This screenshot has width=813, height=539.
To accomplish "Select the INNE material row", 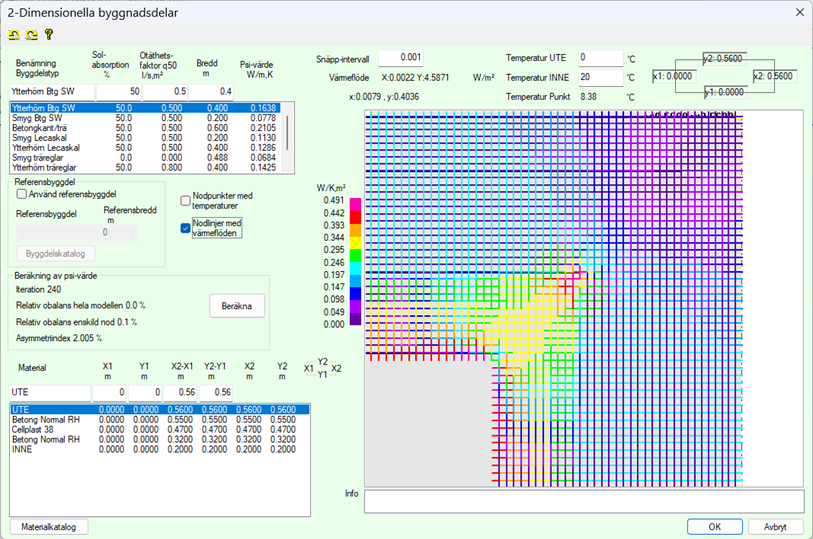I will click(x=20, y=449).
